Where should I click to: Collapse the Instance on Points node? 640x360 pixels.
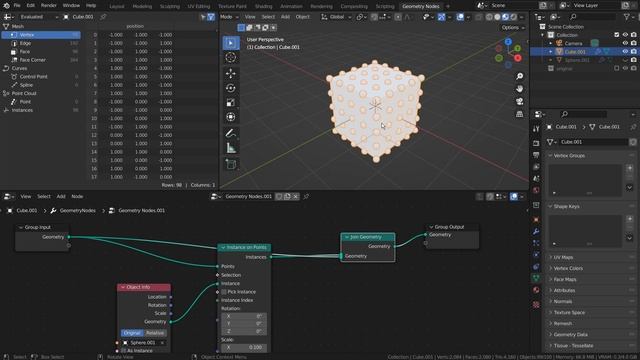pyautogui.click(x=223, y=248)
